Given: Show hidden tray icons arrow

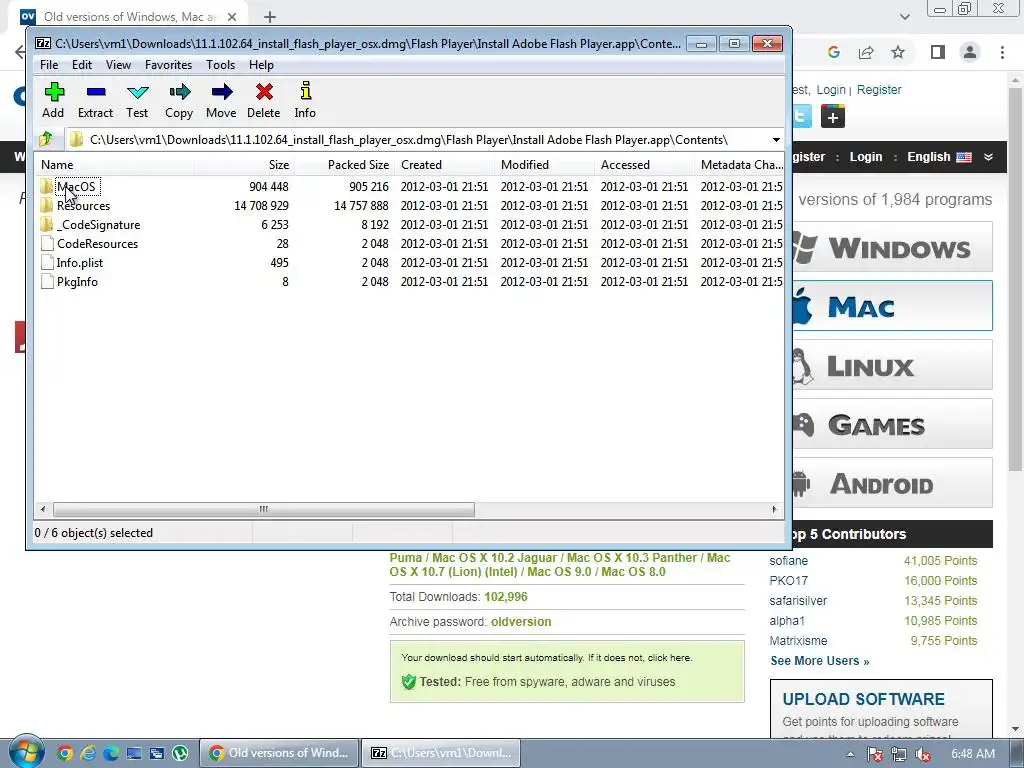Looking at the screenshot, I should click(x=850, y=754).
